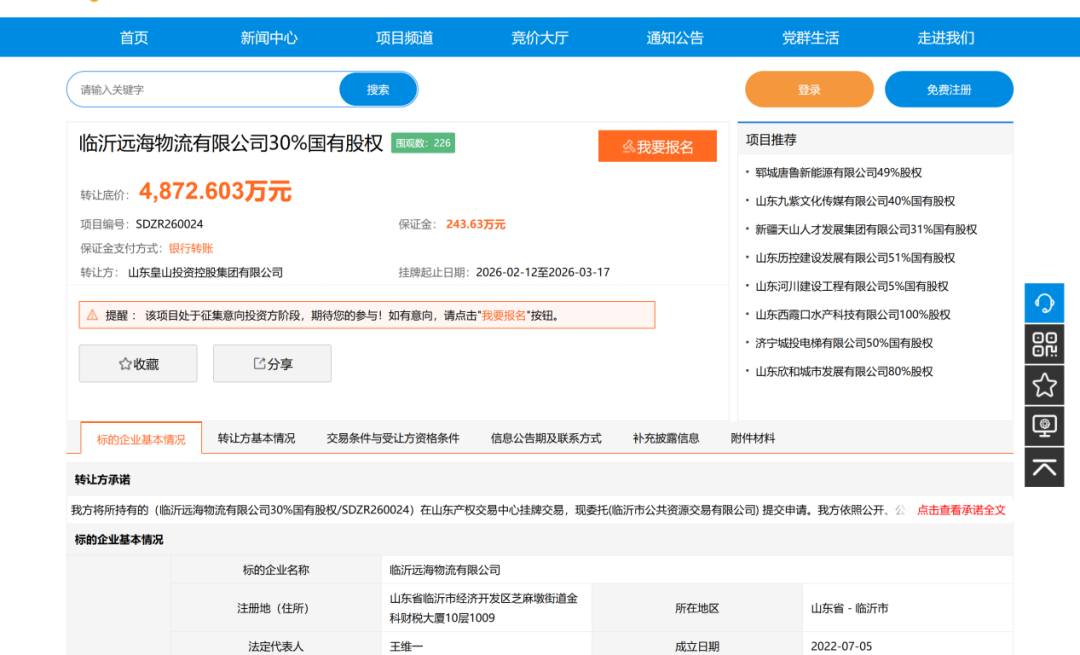Open 点击查看承诺全文 to view full commitment

tap(962, 509)
